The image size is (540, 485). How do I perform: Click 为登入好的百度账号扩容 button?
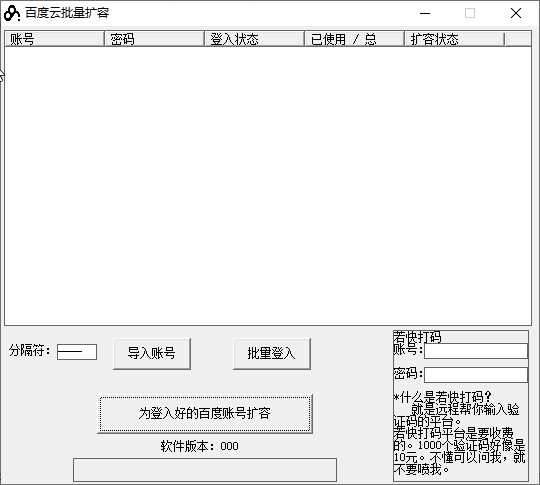point(205,413)
